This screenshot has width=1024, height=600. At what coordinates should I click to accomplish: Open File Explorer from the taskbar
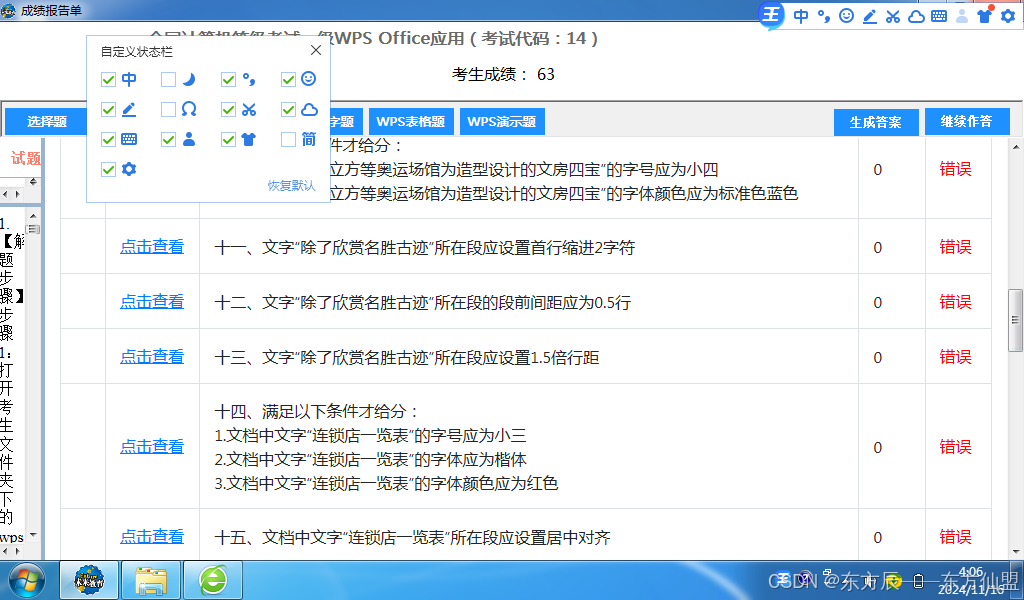(x=151, y=580)
